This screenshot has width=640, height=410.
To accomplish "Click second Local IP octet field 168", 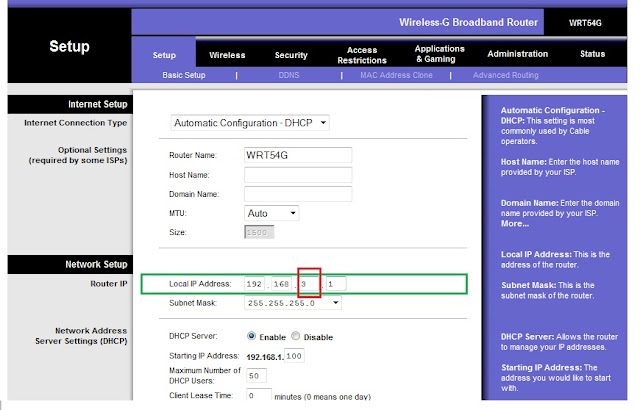I will coord(282,284).
